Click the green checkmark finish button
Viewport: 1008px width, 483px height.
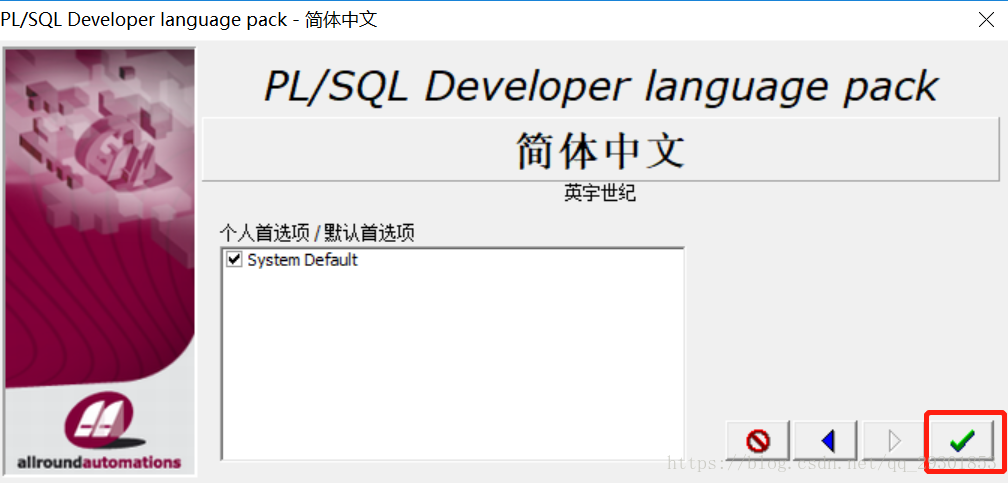(x=963, y=441)
